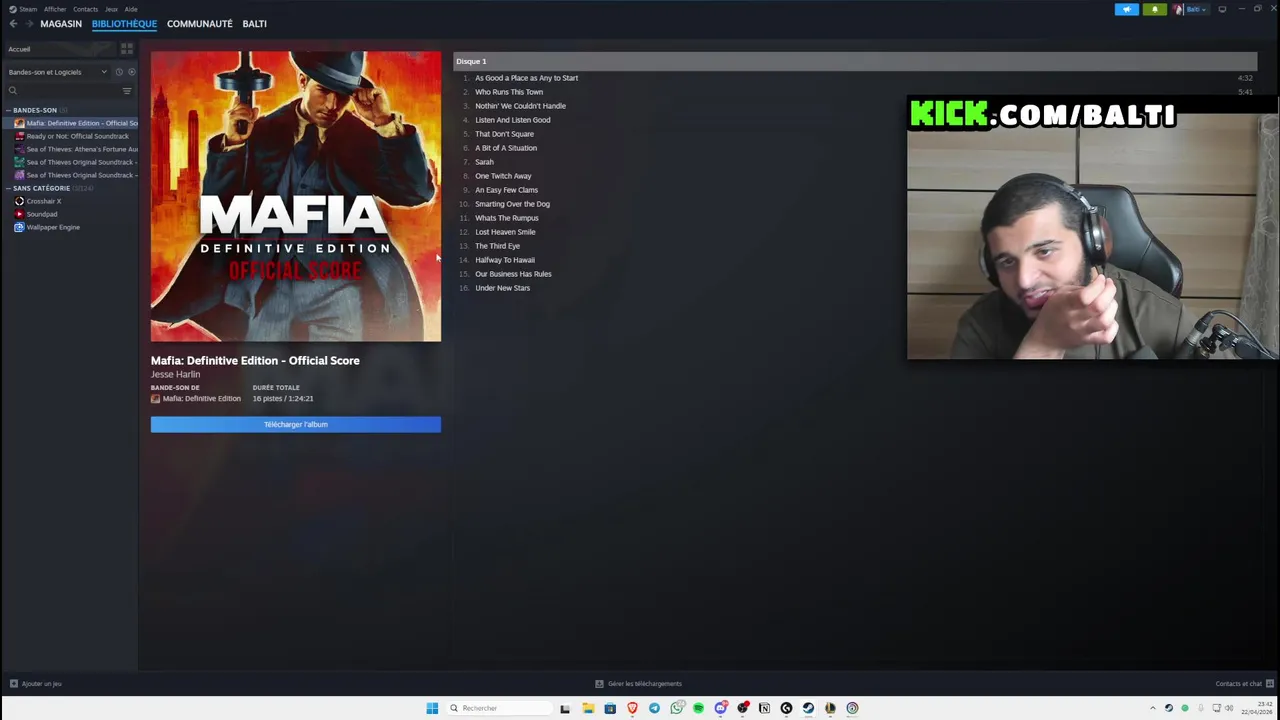Select track Under New Stars

tap(503, 288)
